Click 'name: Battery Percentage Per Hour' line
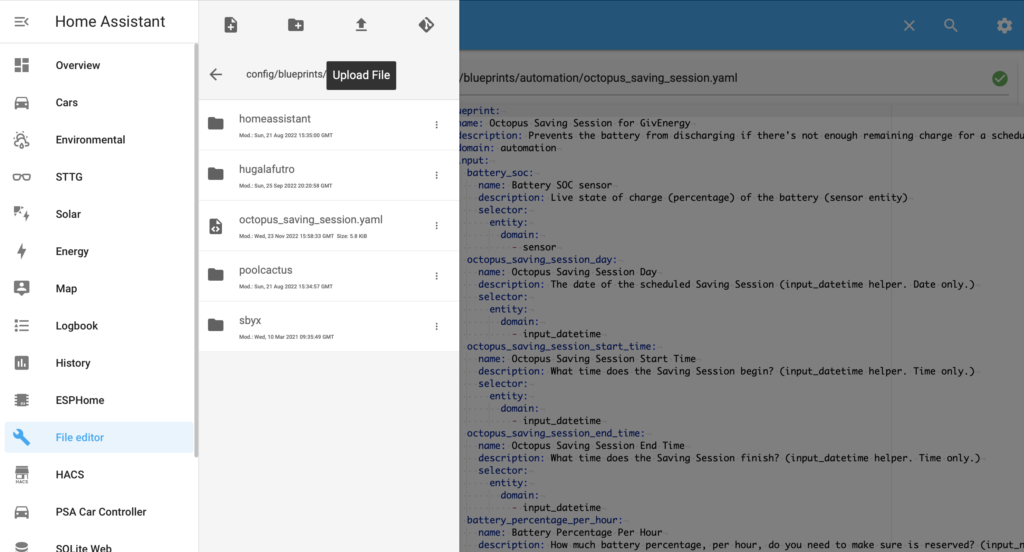Image resolution: width=1024 pixels, height=552 pixels. 569,532
